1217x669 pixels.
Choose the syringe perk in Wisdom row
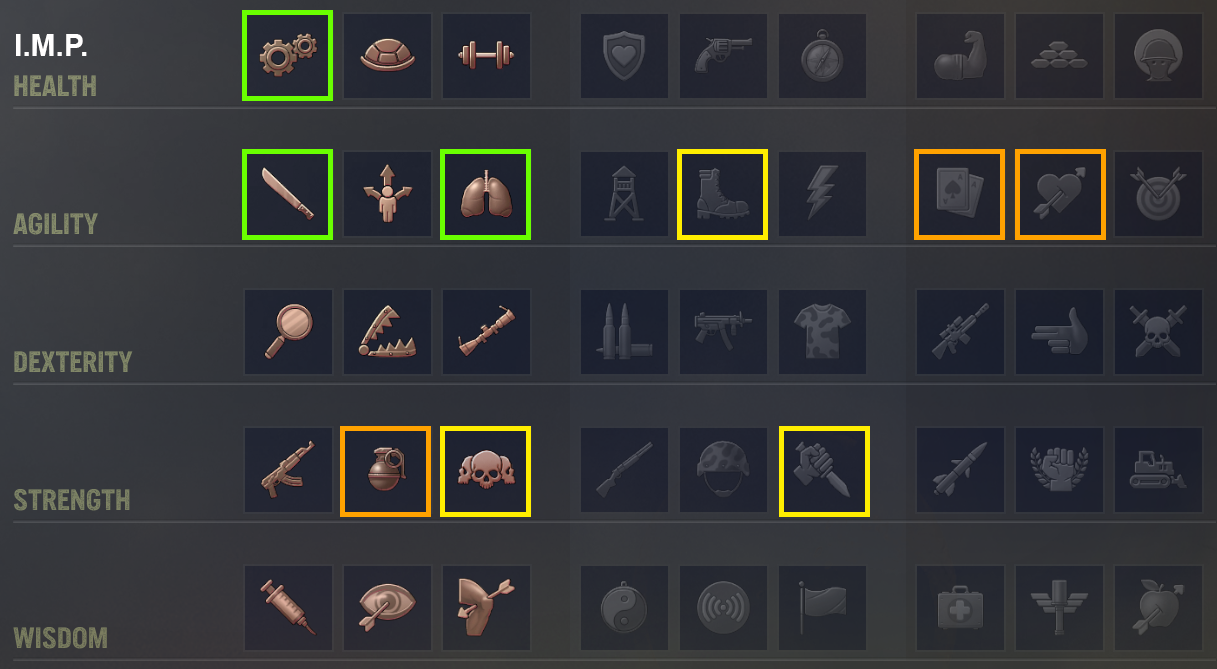click(x=288, y=608)
